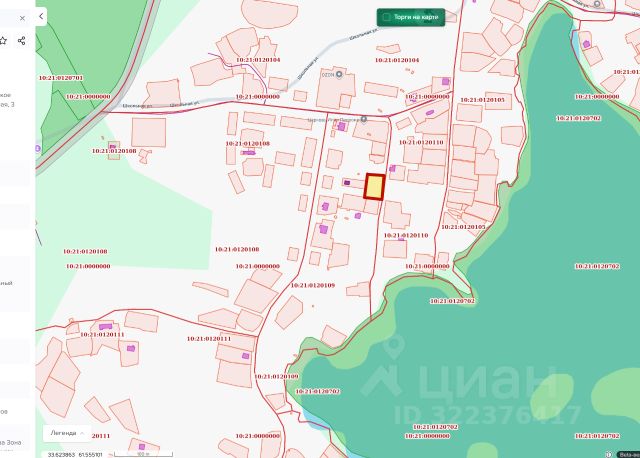The image size is (640, 458).
Task: Select the yellow highlighted land parcel
Action: [375, 187]
